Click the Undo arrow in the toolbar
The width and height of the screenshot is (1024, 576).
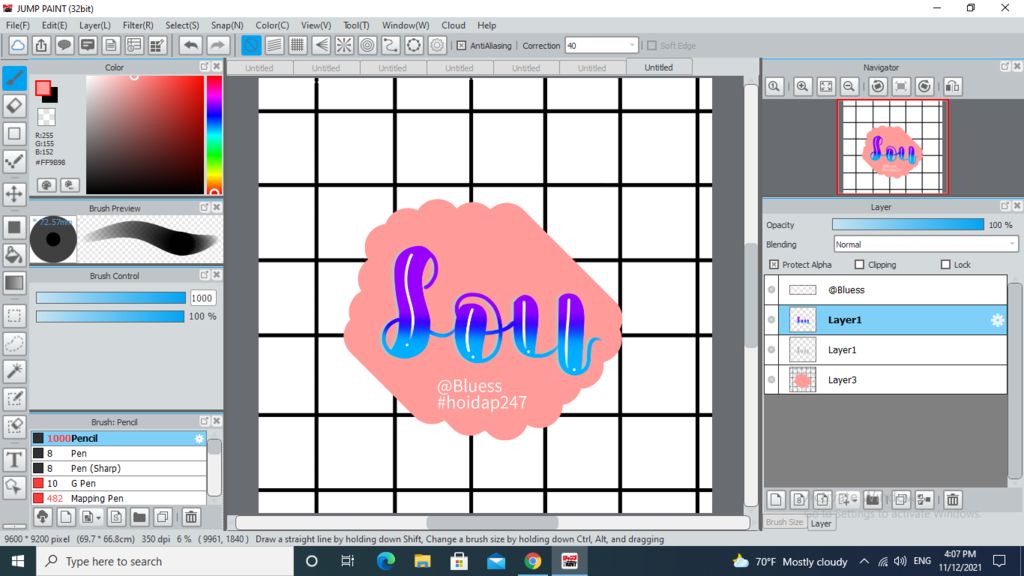pos(191,45)
